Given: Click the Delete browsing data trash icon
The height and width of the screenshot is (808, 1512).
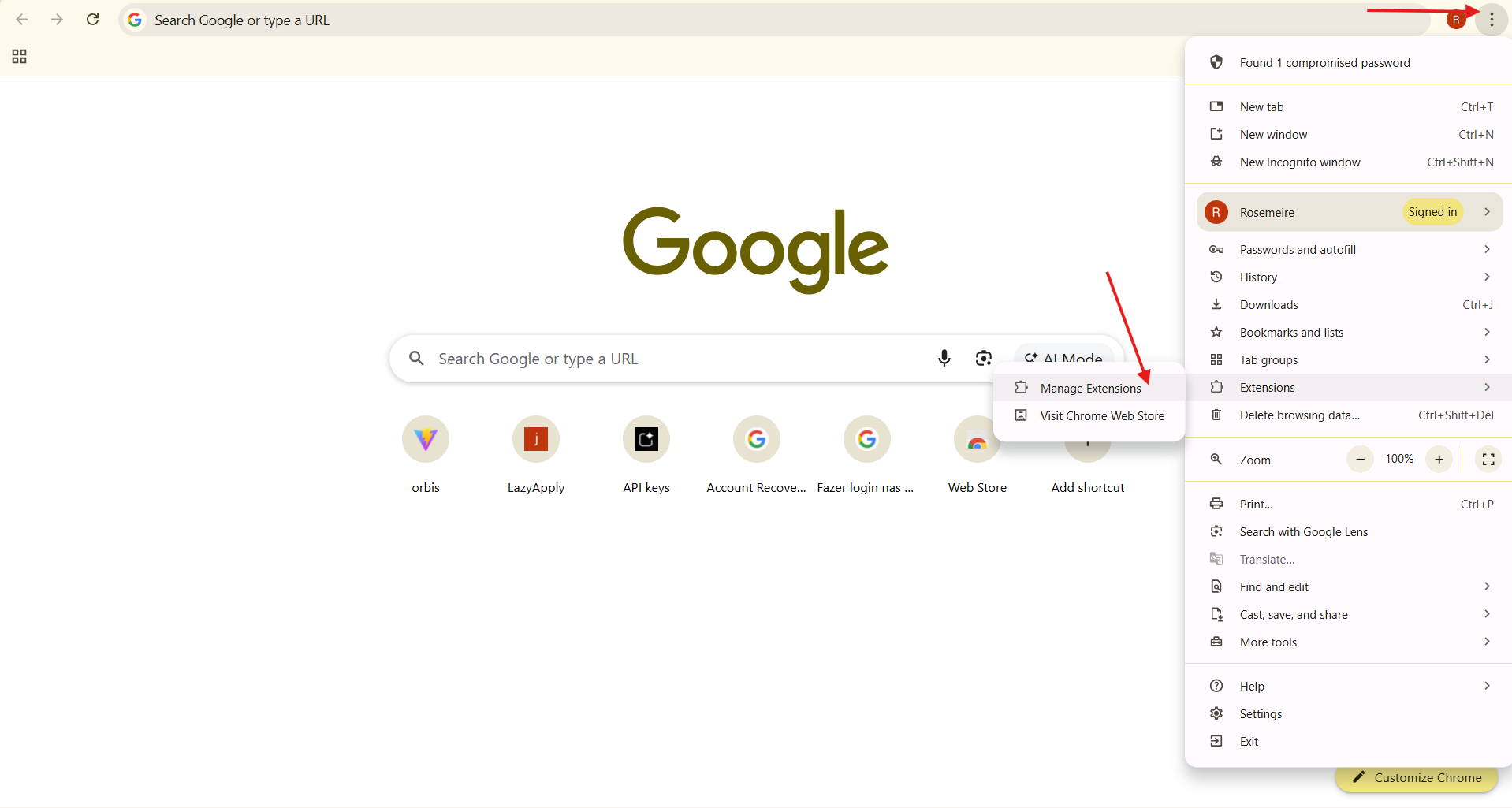Looking at the screenshot, I should tap(1216, 415).
